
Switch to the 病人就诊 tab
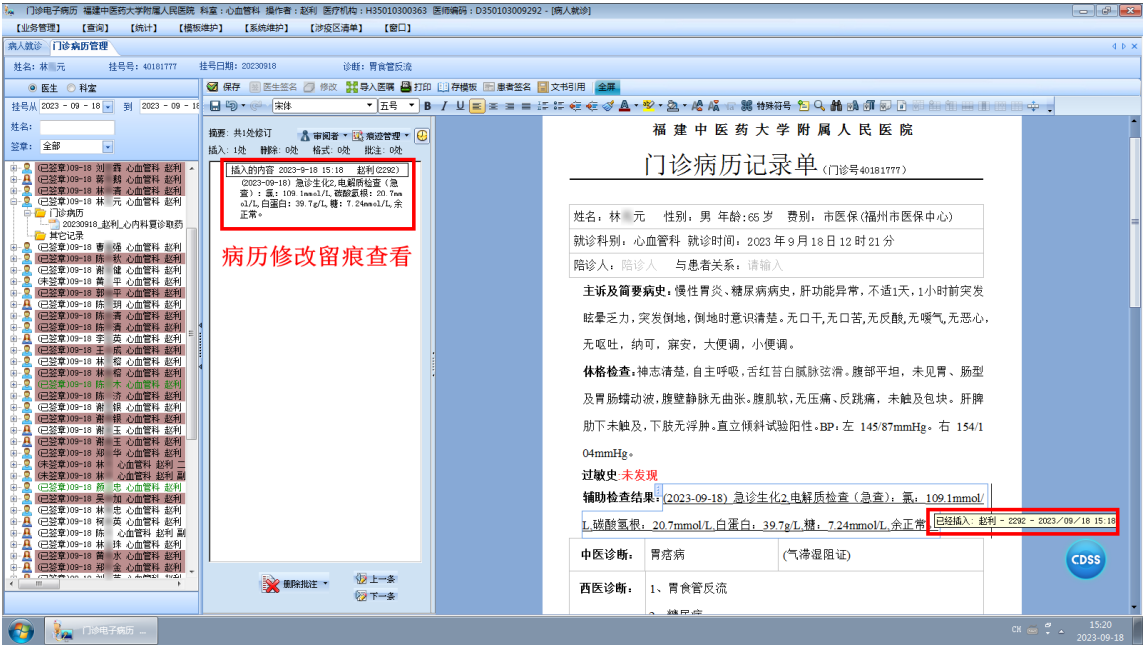(25, 46)
